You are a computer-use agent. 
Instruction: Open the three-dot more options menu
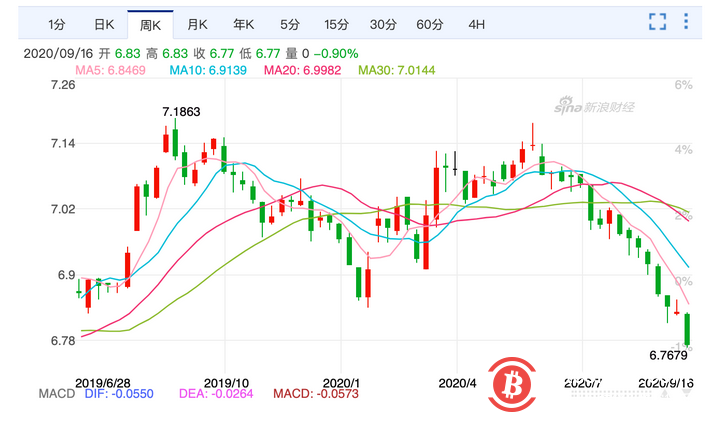(x=686, y=21)
